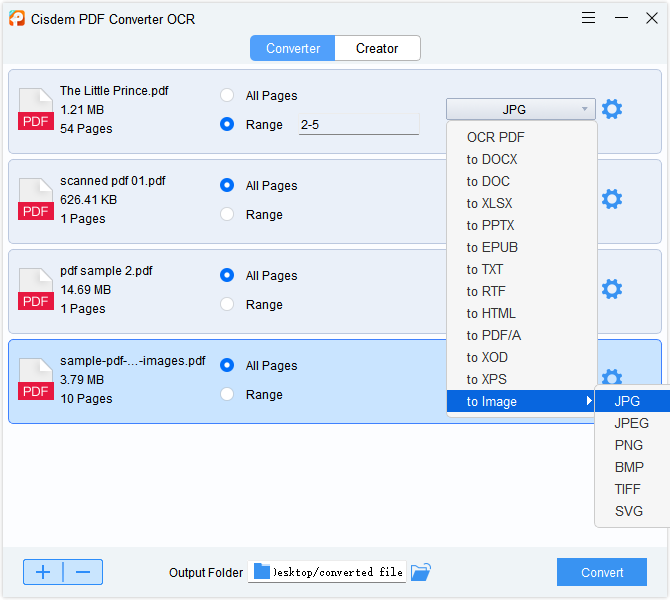This screenshot has width=670, height=600.
Task: Select Range for The Little Prince.pdf
Action: (x=227, y=124)
